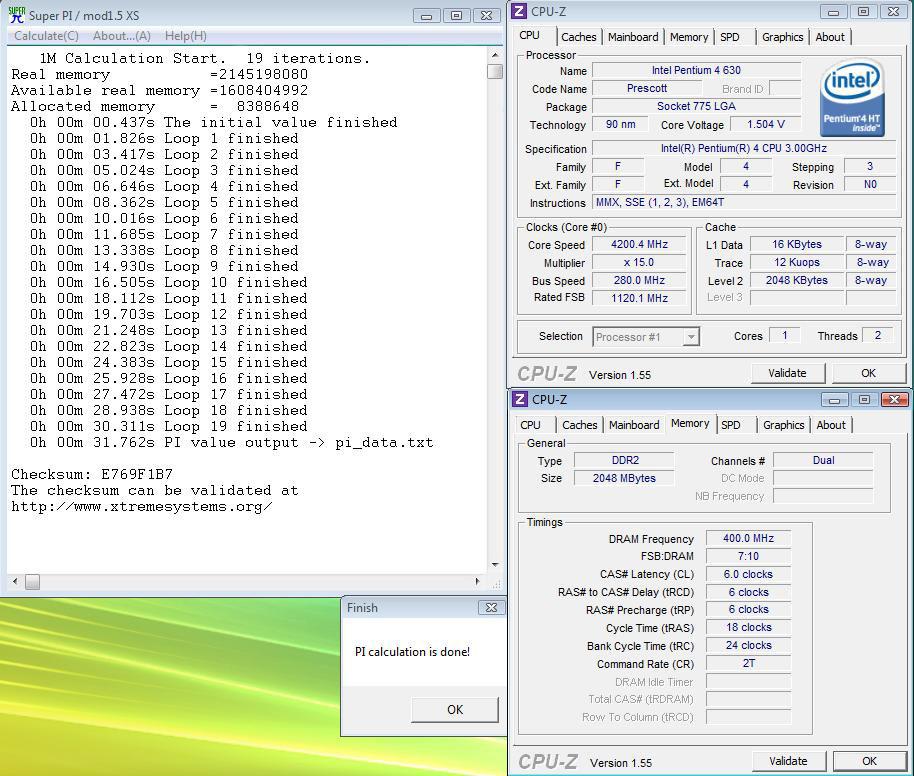This screenshot has width=914, height=776.
Task: Close the Finish dialog with X
Action: [x=491, y=608]
